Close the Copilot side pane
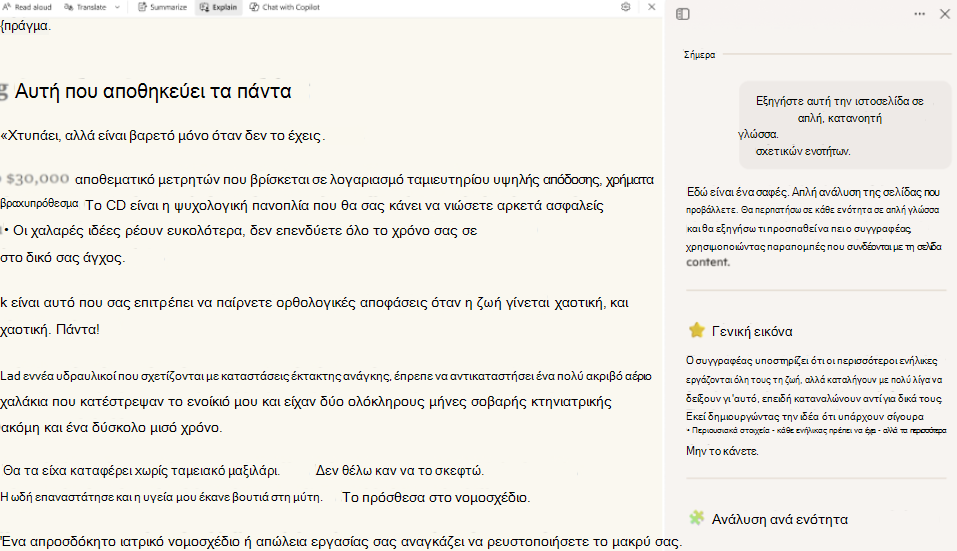Viewport: 957px width, 551px height. point(945,14)
